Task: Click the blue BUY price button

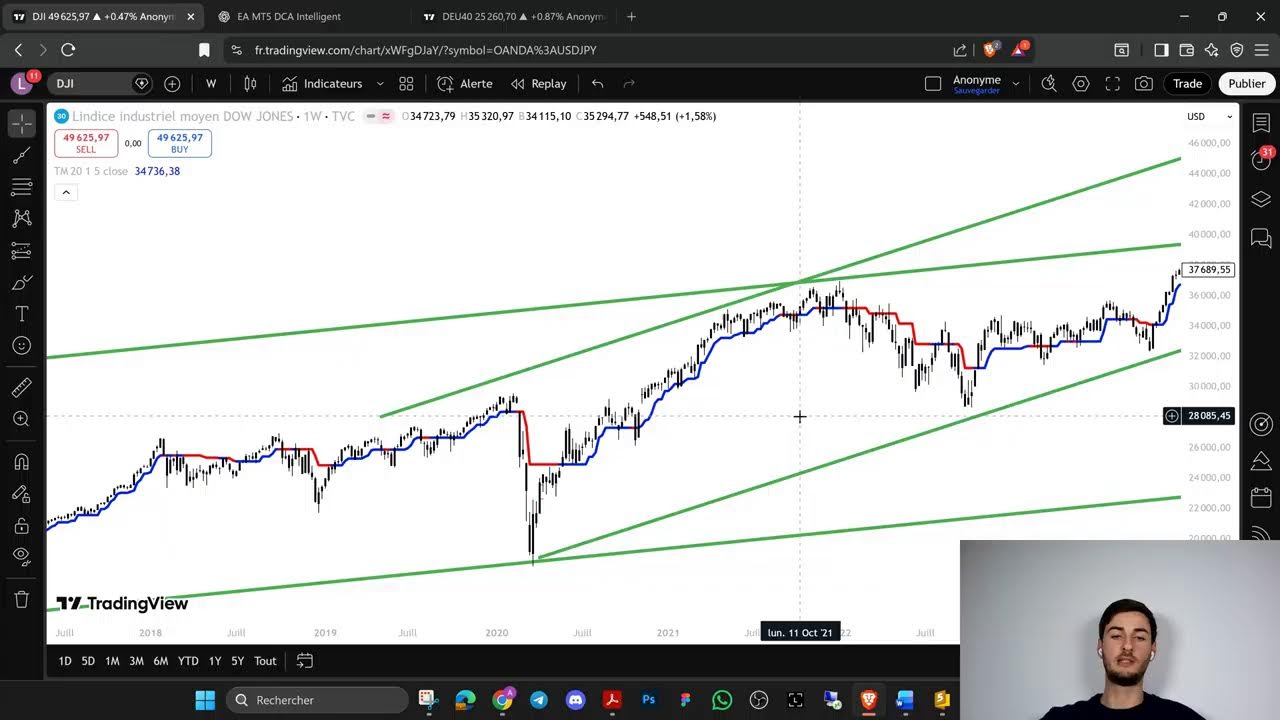Action: [x=179, y=143]
